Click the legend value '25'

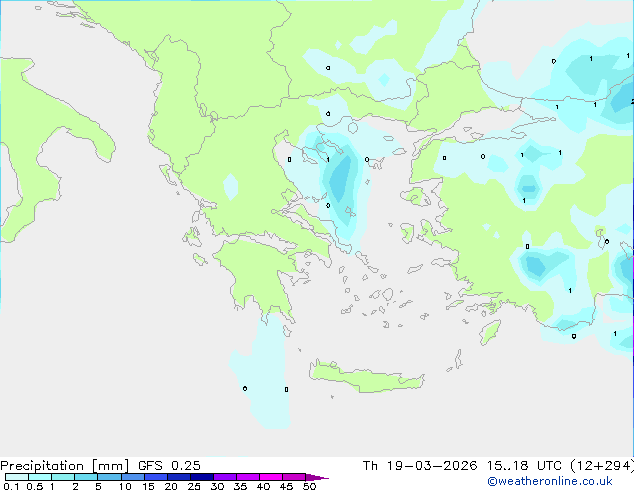tap(194, 486)
